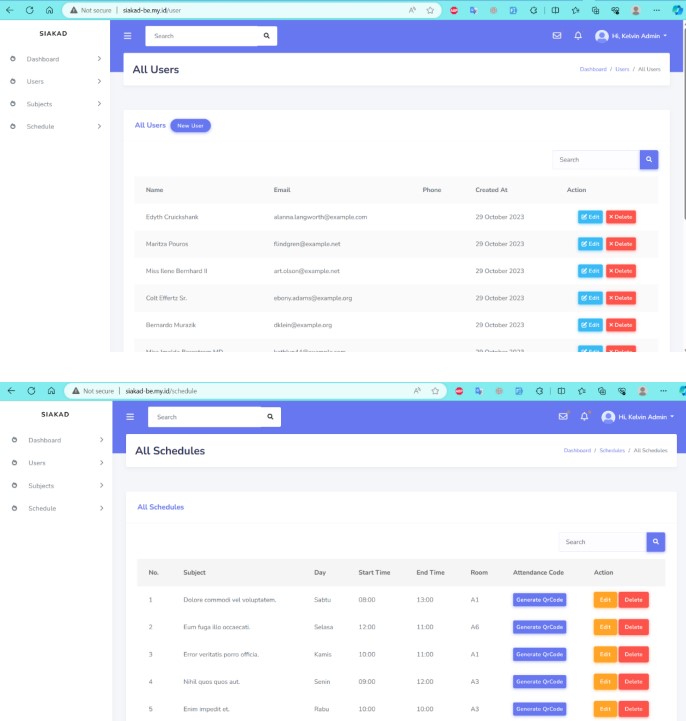Open mail envelope icon on All Schedules page

click(563, 417)
